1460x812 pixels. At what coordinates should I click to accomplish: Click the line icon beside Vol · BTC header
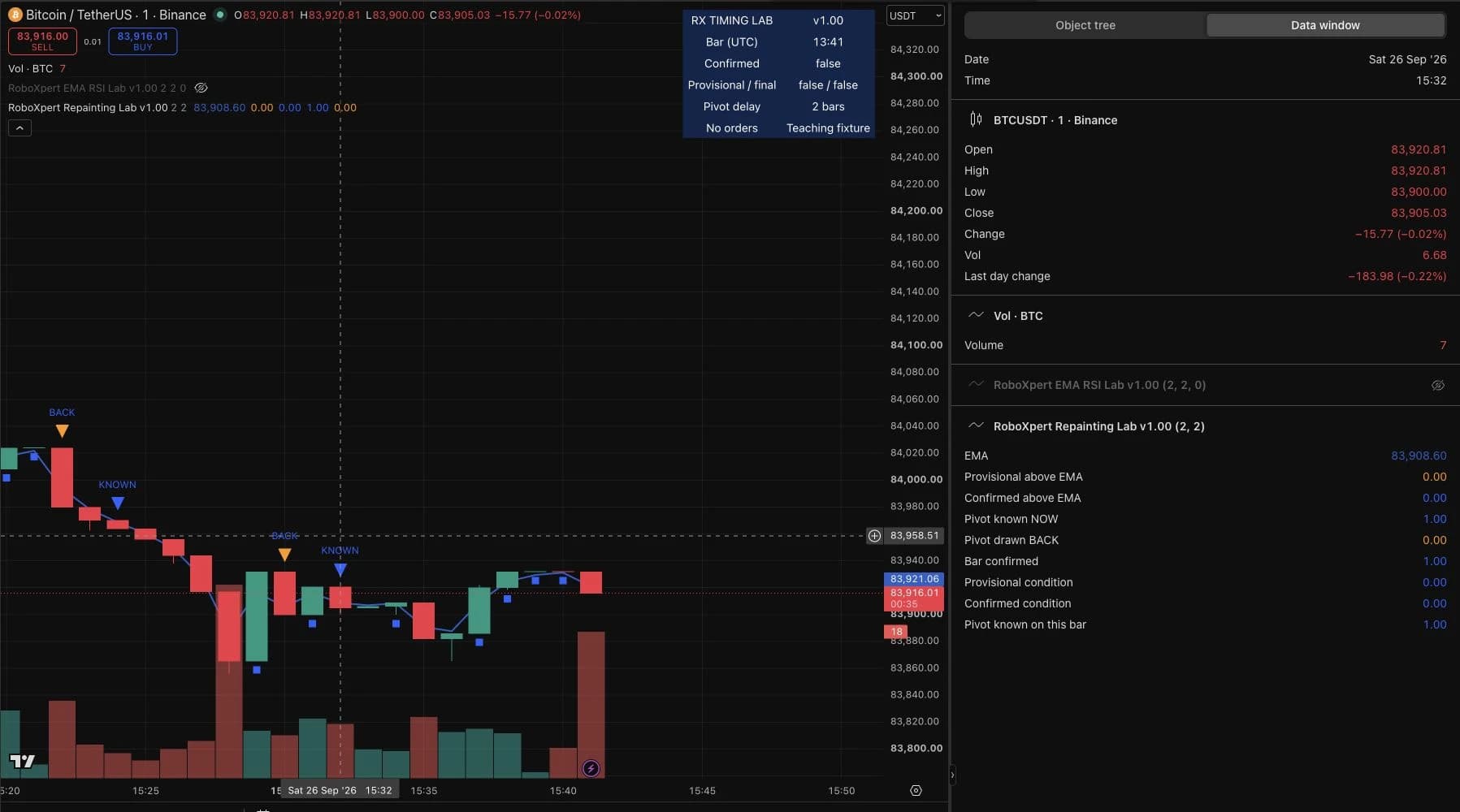pyautogui.click(x=976, y=315)
